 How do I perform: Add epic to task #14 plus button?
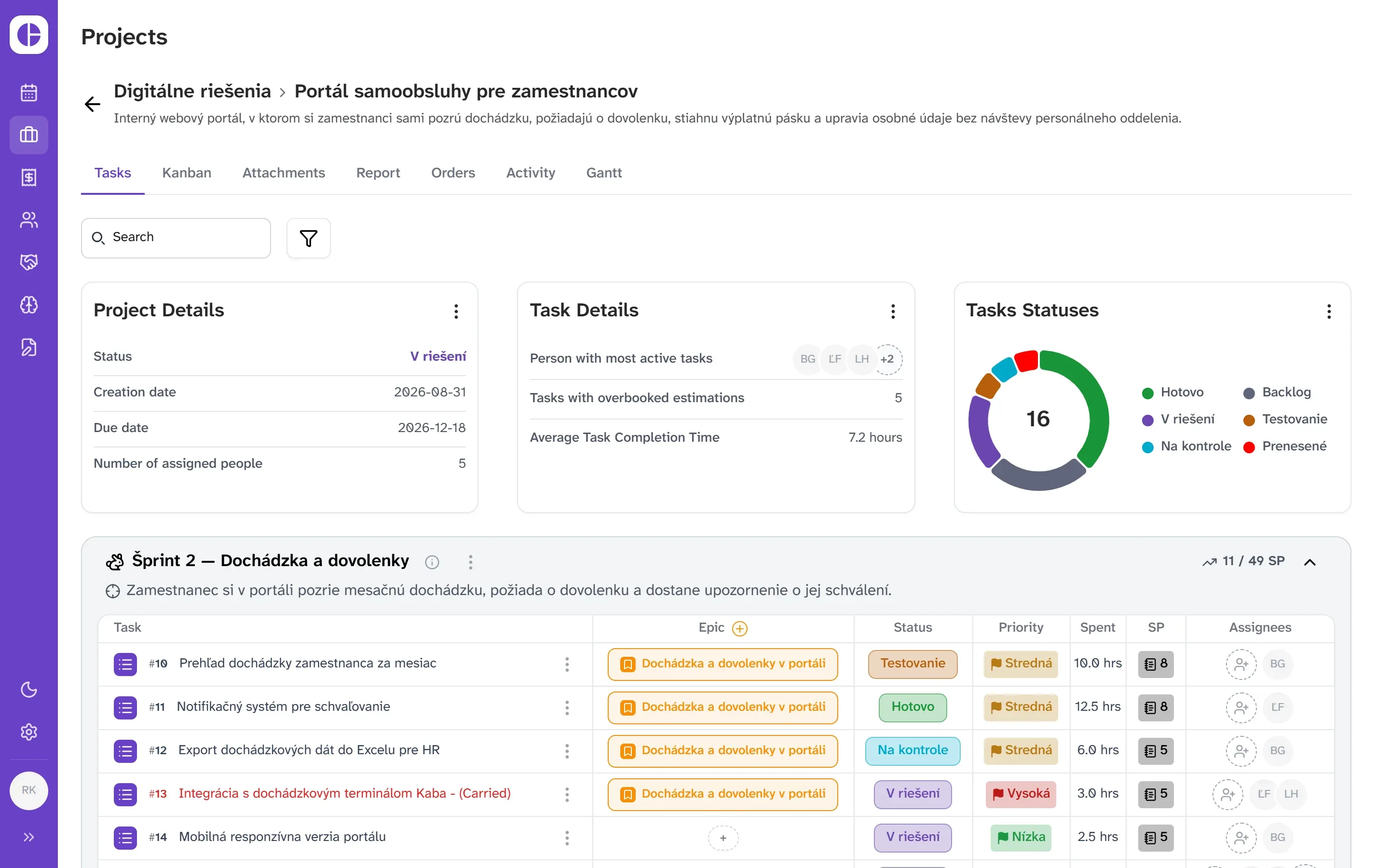(x=722, y=838)
